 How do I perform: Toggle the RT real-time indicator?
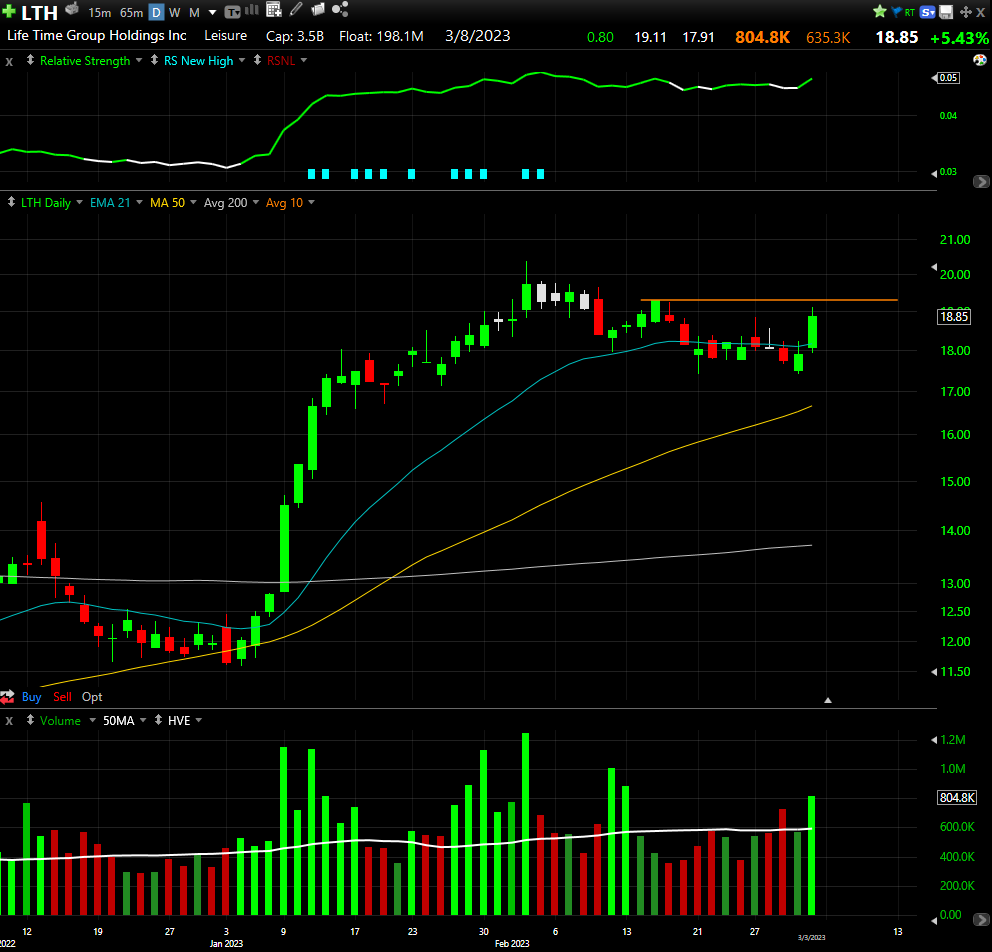(x=910, y=12)
